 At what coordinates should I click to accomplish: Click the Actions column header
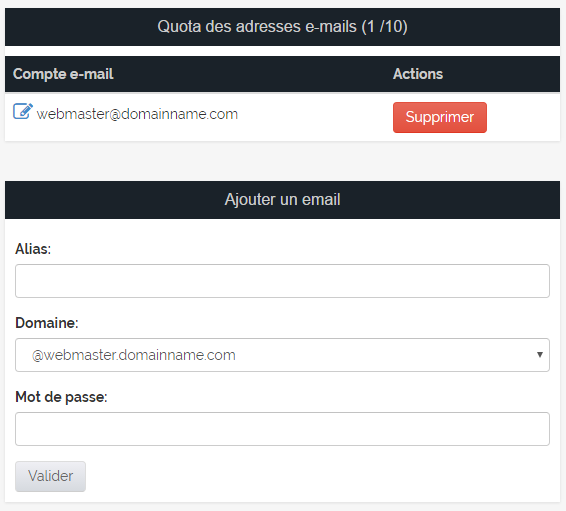[x=418, y=74]
